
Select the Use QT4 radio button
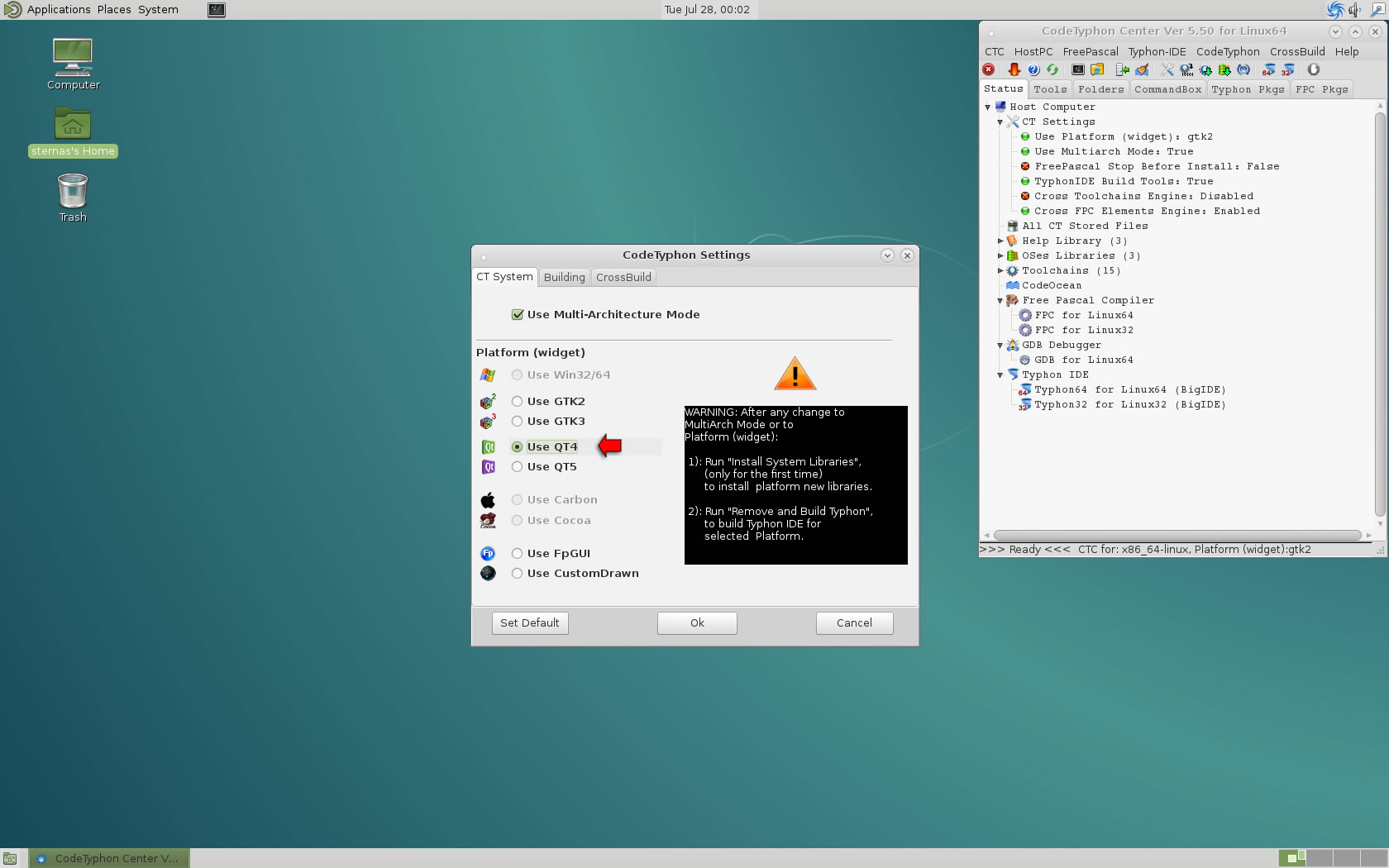(x=517, y=446)
